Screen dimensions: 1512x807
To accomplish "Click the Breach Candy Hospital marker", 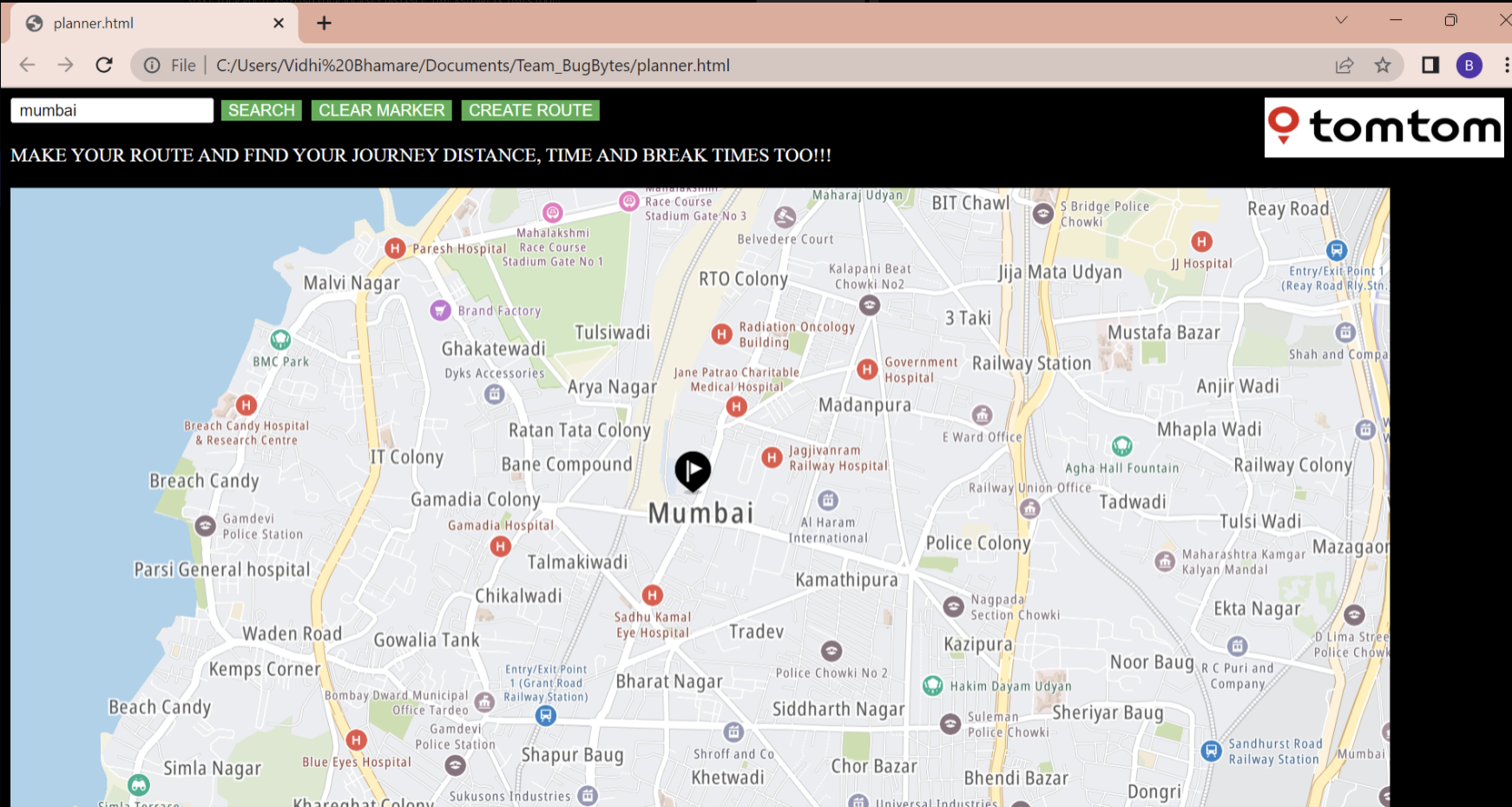I will [x=247, y=405].
